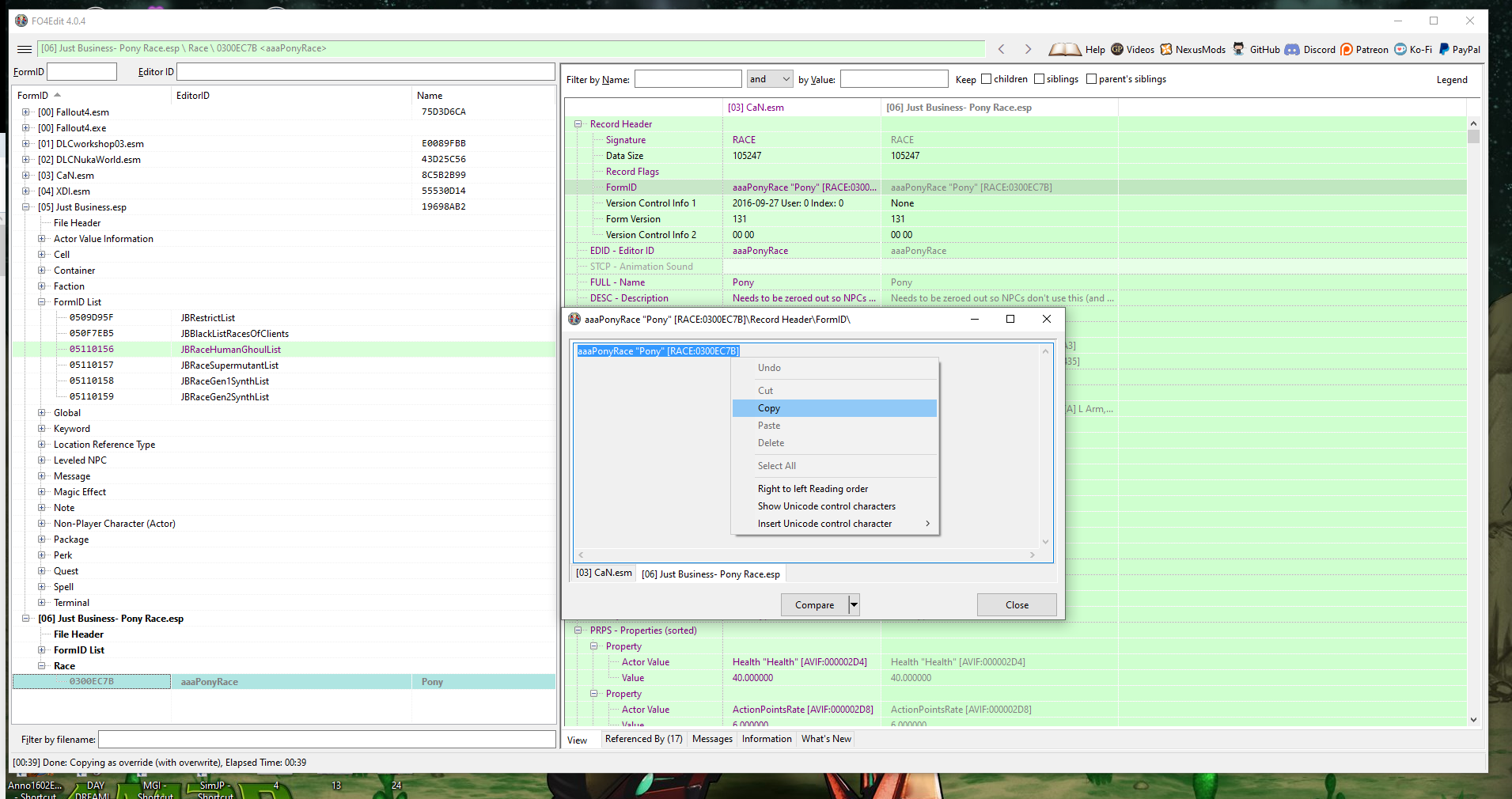Select JBRaceHumanGhoulList row
This screenshot has height=799, width=1512.
[283, 350]
